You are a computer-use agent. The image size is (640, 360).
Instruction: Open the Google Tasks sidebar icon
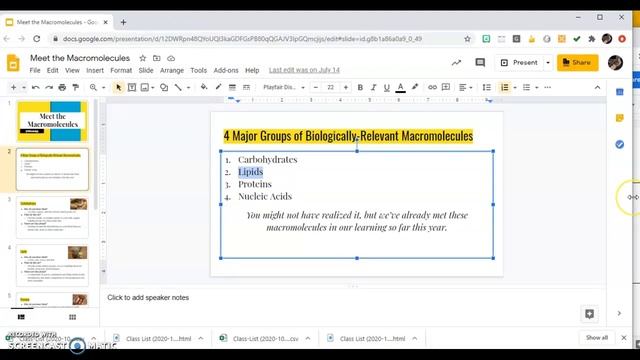620,144
